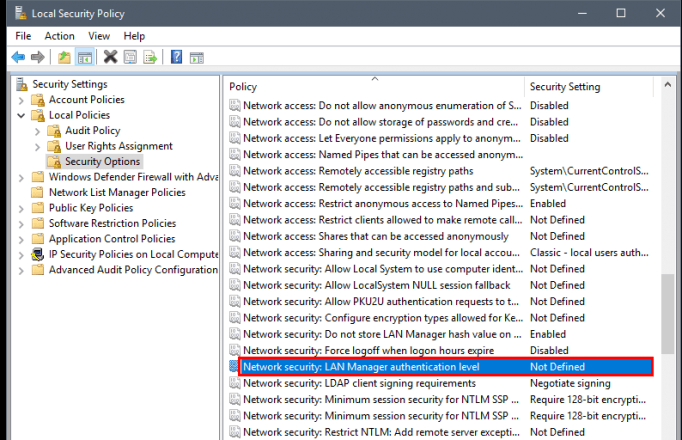Click the User Rights Assignment folder icon
The image size is (682, 440).
(54, 147)
